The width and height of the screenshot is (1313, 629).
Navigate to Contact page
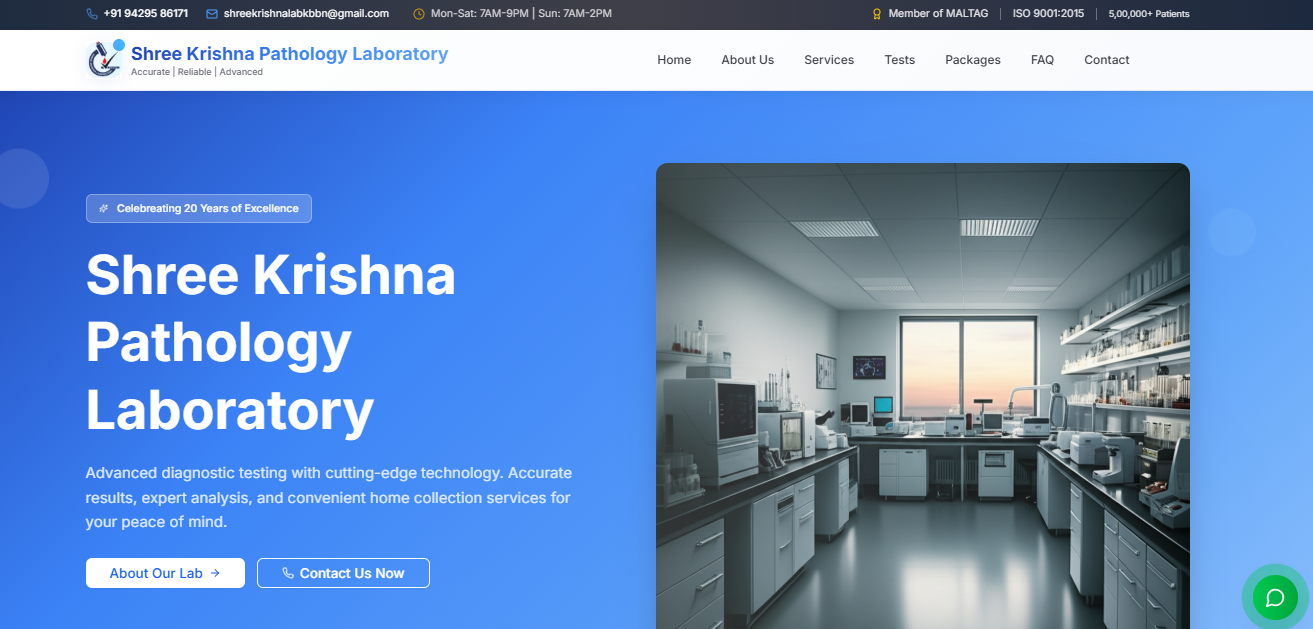click(x=1107, y=60)
